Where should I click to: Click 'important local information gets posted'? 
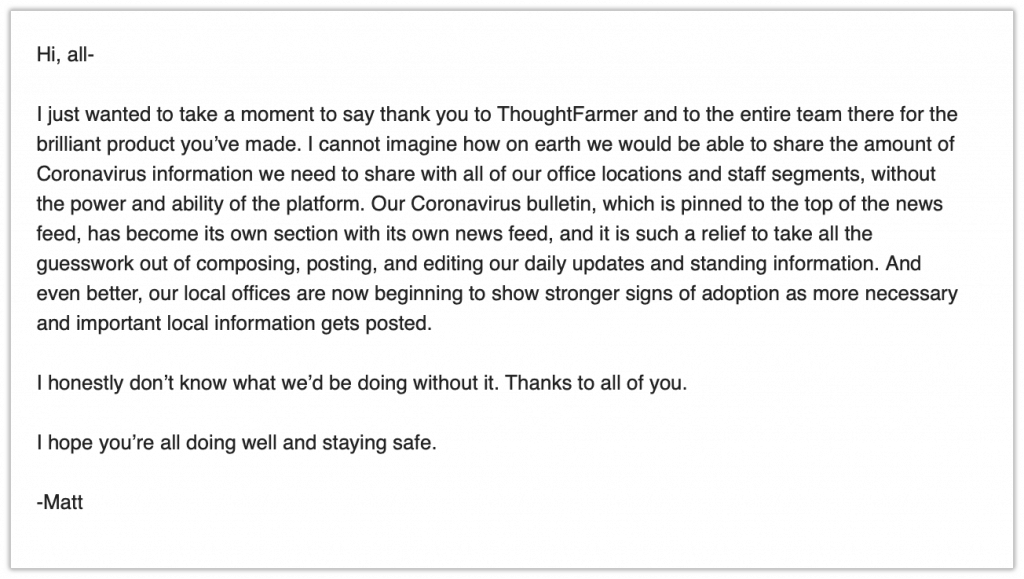coord(254,323)
